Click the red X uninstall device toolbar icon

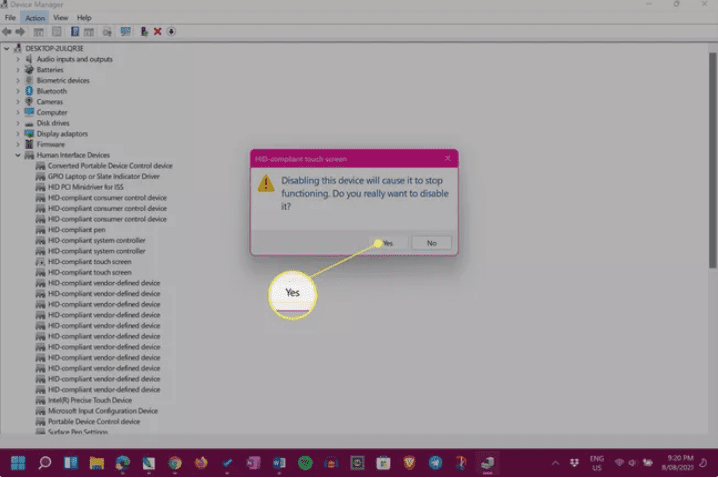click(157, 32)
